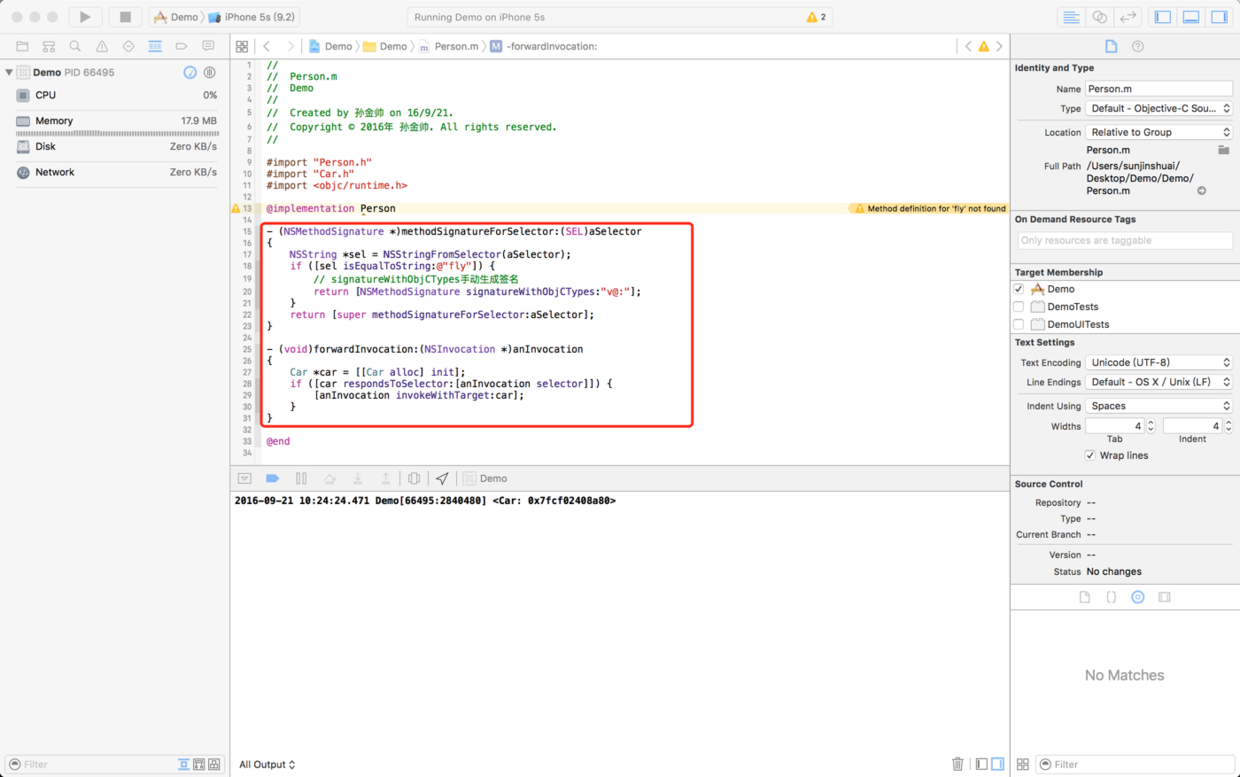Open the Breakpoint navigator icon
This screenshot has height=777, width=1240.
(181, 46)
